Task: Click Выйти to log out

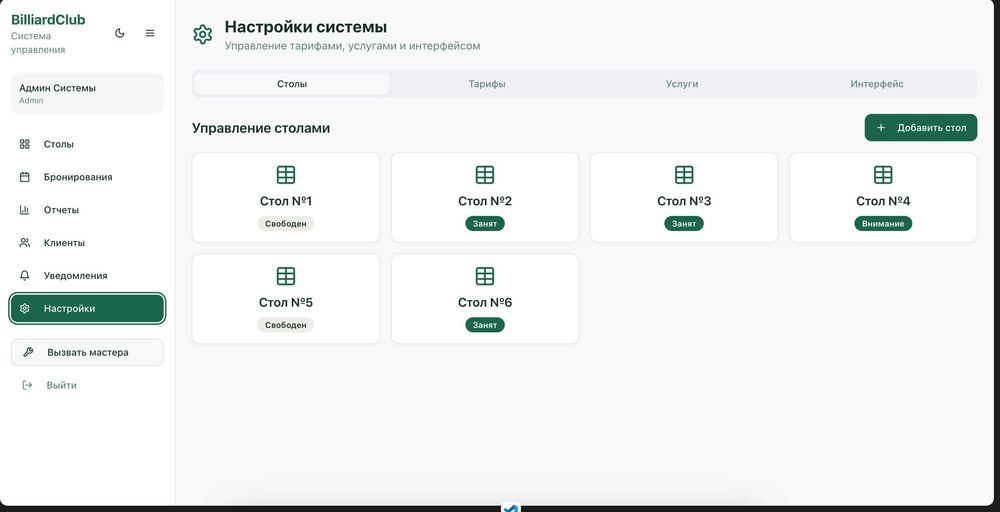Action: [x=87, y=385]
